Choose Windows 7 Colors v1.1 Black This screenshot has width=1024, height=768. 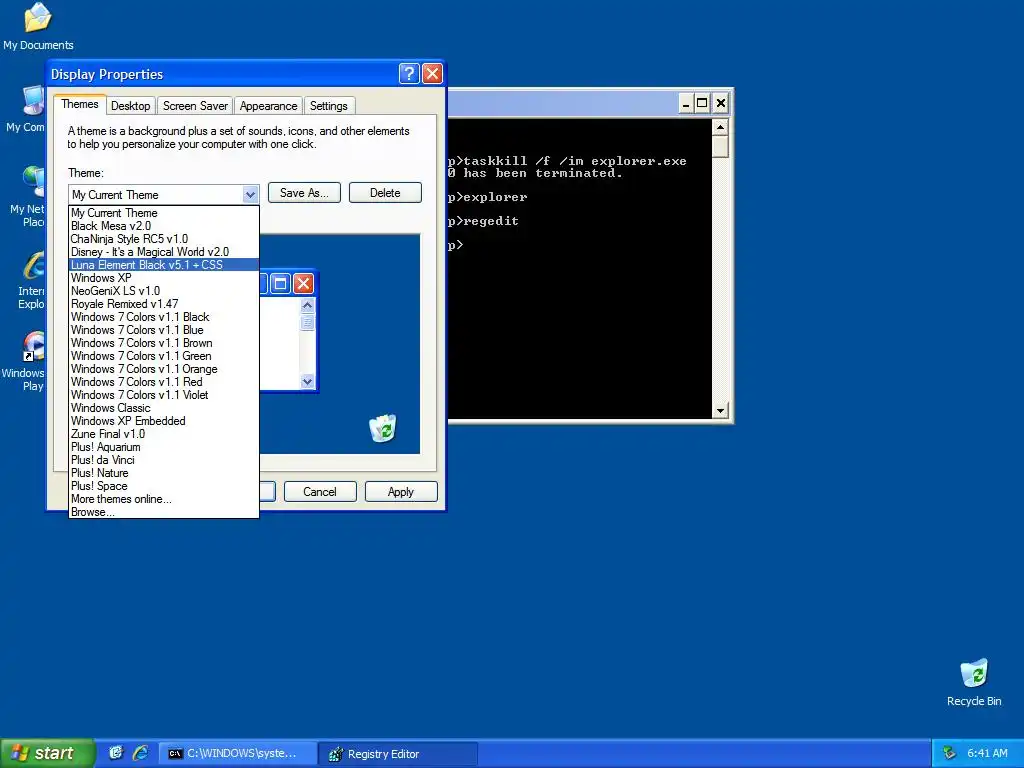(x=164, y=317)
